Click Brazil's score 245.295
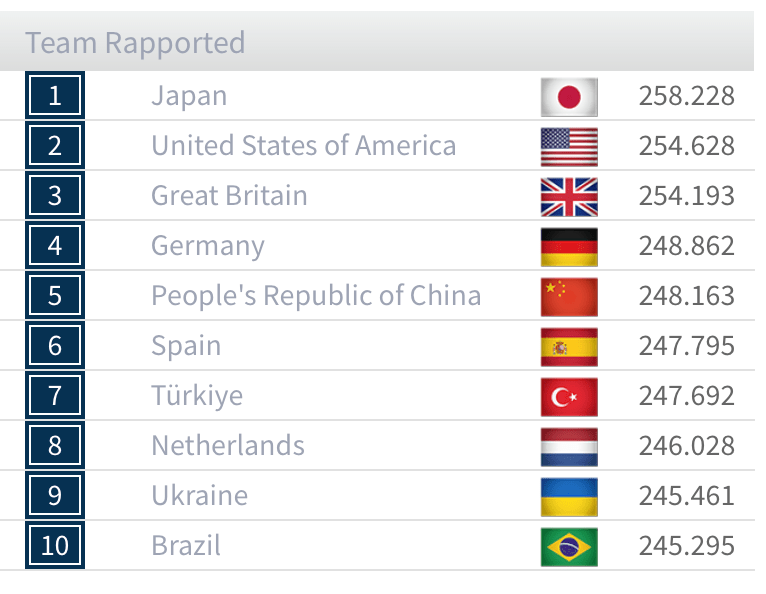Screen dimensions: 766x594 point(686,546)
